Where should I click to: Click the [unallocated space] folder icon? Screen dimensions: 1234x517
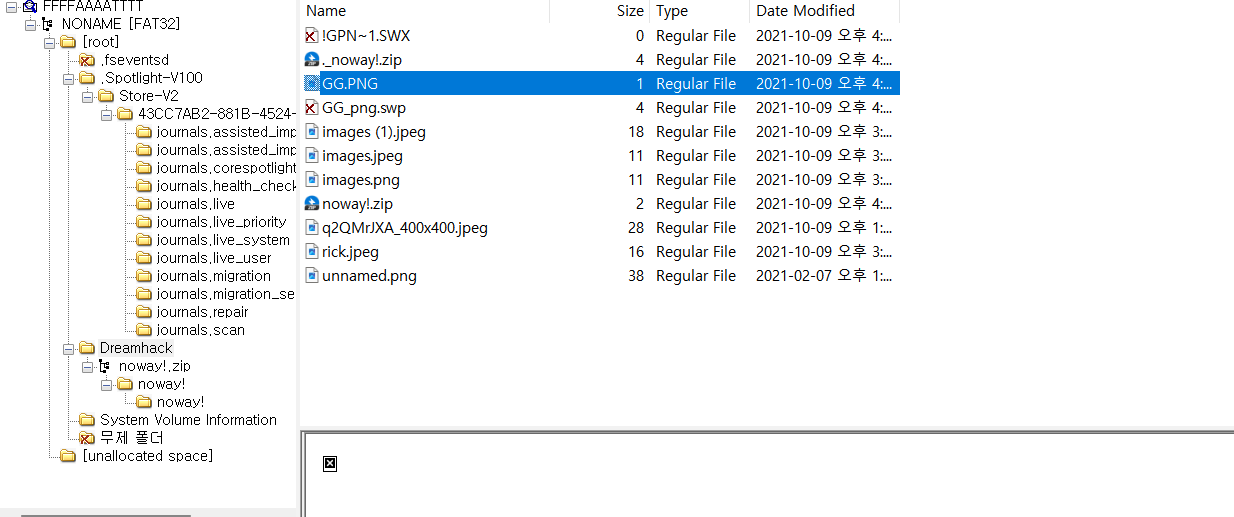[68, 456]
